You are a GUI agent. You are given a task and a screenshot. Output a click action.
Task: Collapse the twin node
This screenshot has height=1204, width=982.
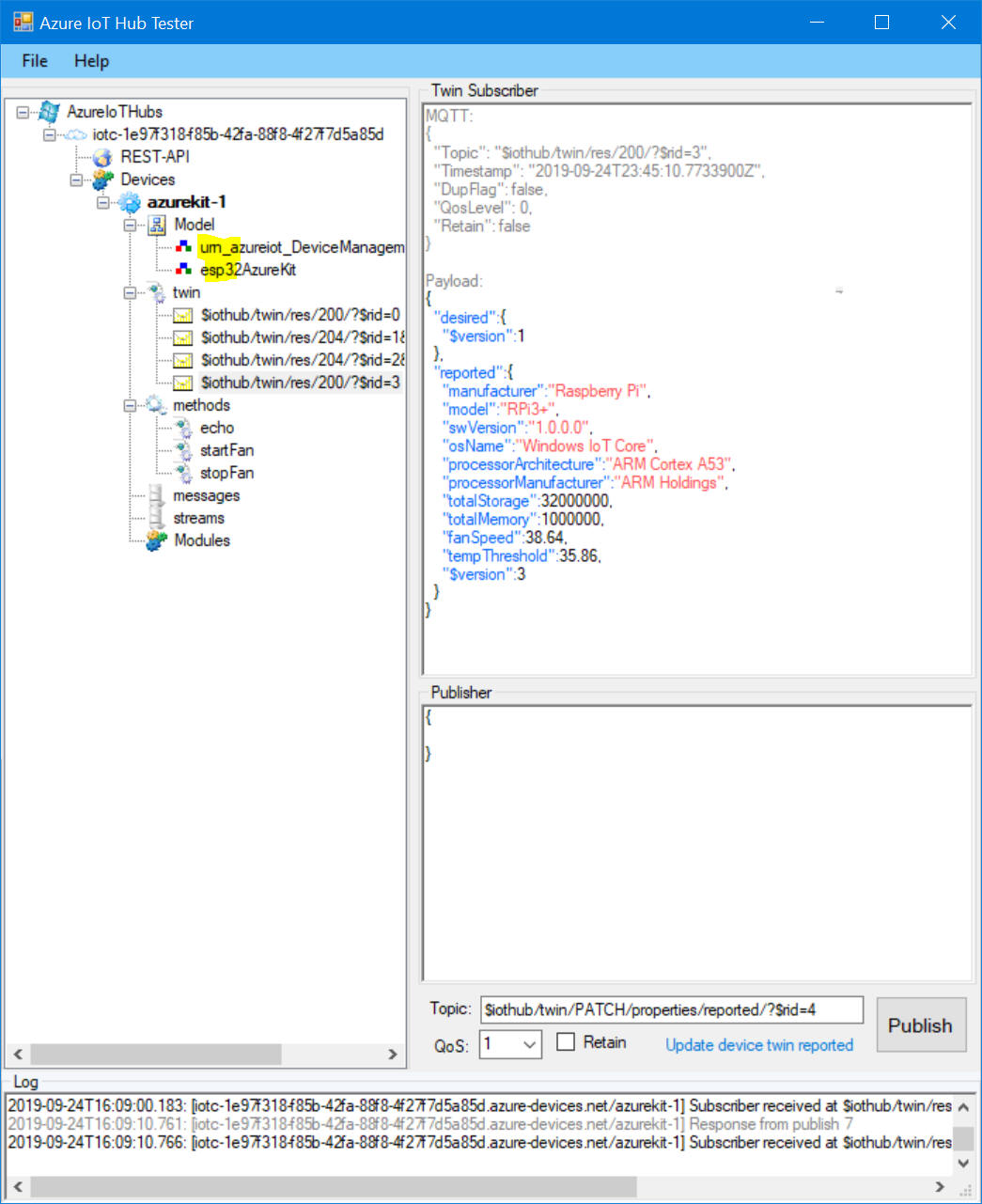[131, 292]
